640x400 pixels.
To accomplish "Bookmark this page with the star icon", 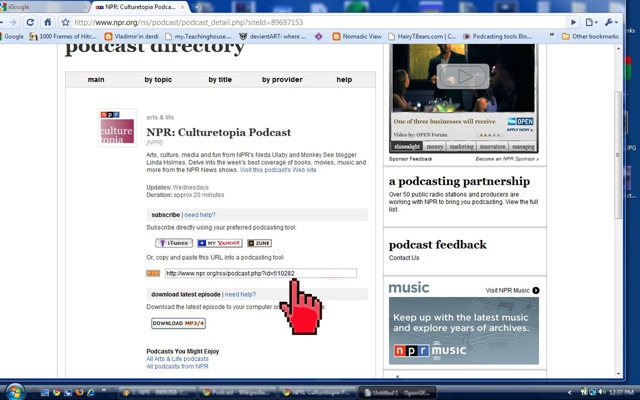I will pyautogui.click(x=65, y=22).
